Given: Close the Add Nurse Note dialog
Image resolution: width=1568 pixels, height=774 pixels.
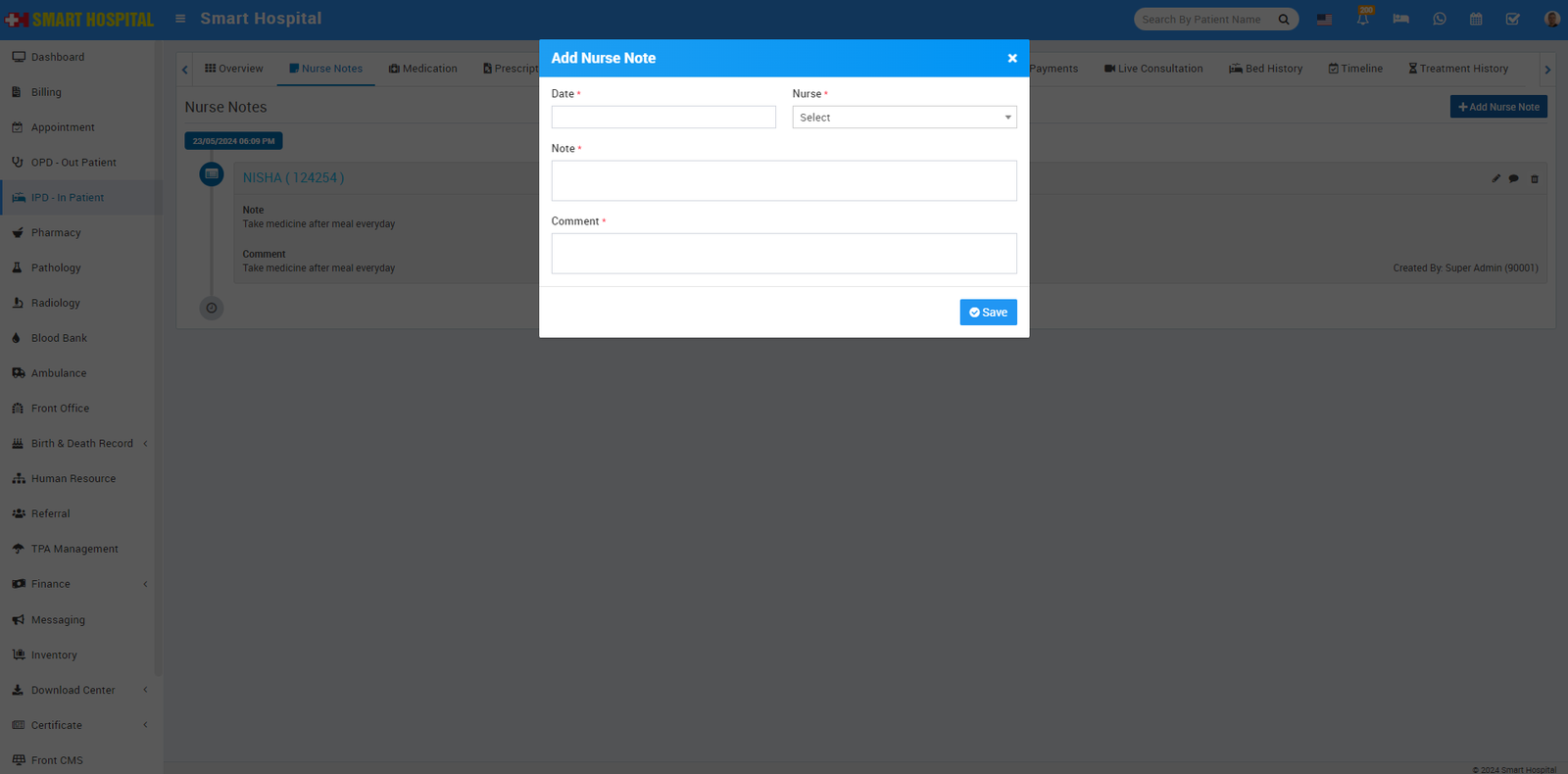Looking at the screenshot, I should coord(1012,59).
